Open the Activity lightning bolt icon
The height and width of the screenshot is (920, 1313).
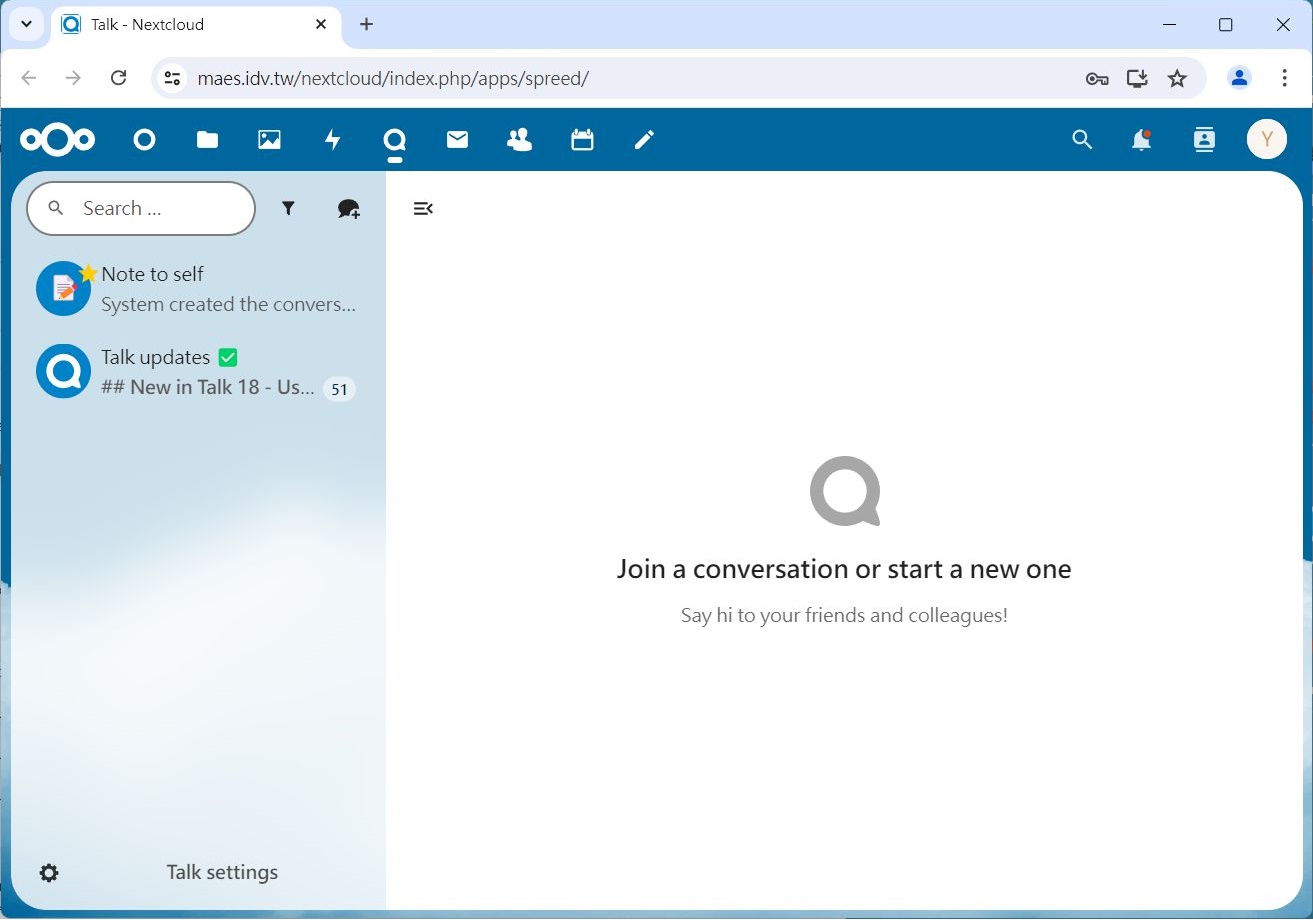(x=332, y=140)
